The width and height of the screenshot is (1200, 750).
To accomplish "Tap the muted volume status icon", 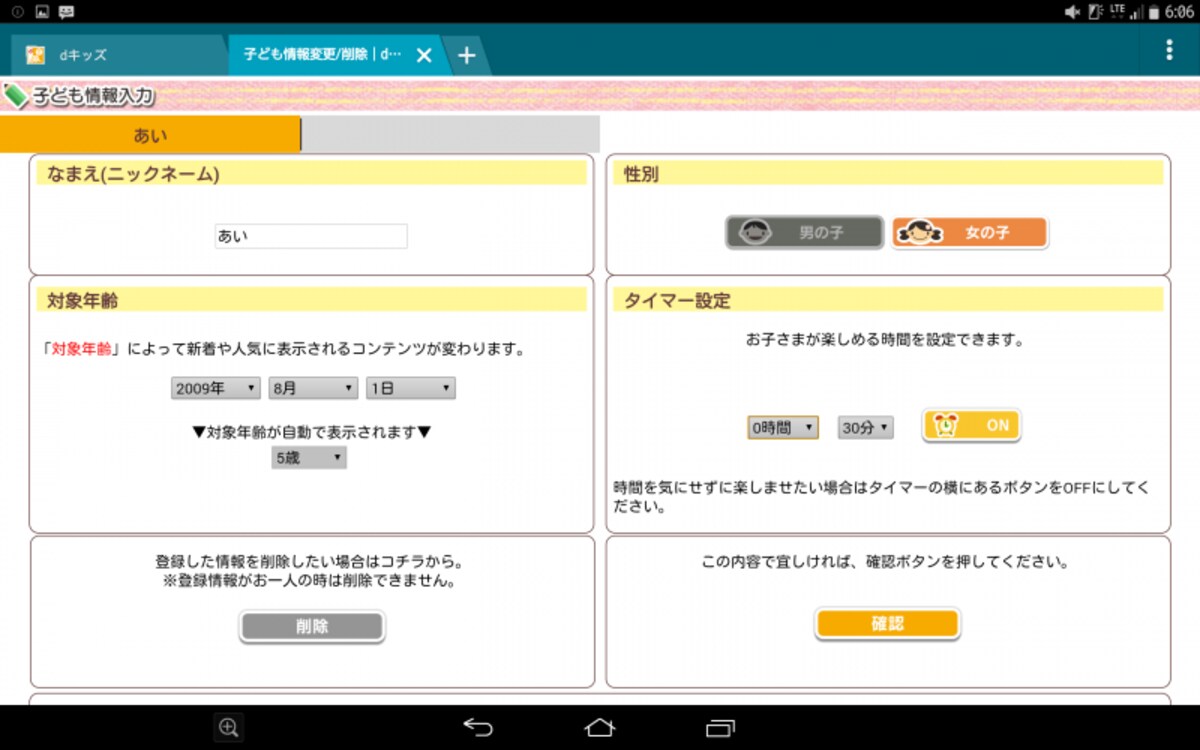I will [x=1073, y=11].
